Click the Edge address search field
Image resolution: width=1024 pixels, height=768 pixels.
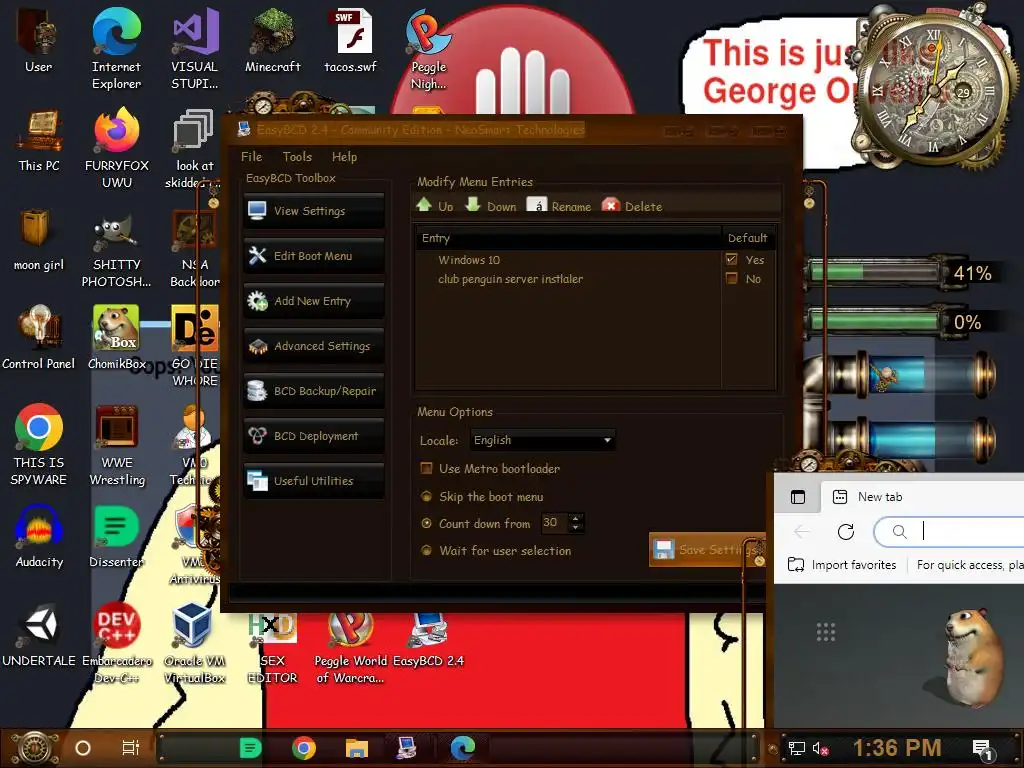(948, 532)
